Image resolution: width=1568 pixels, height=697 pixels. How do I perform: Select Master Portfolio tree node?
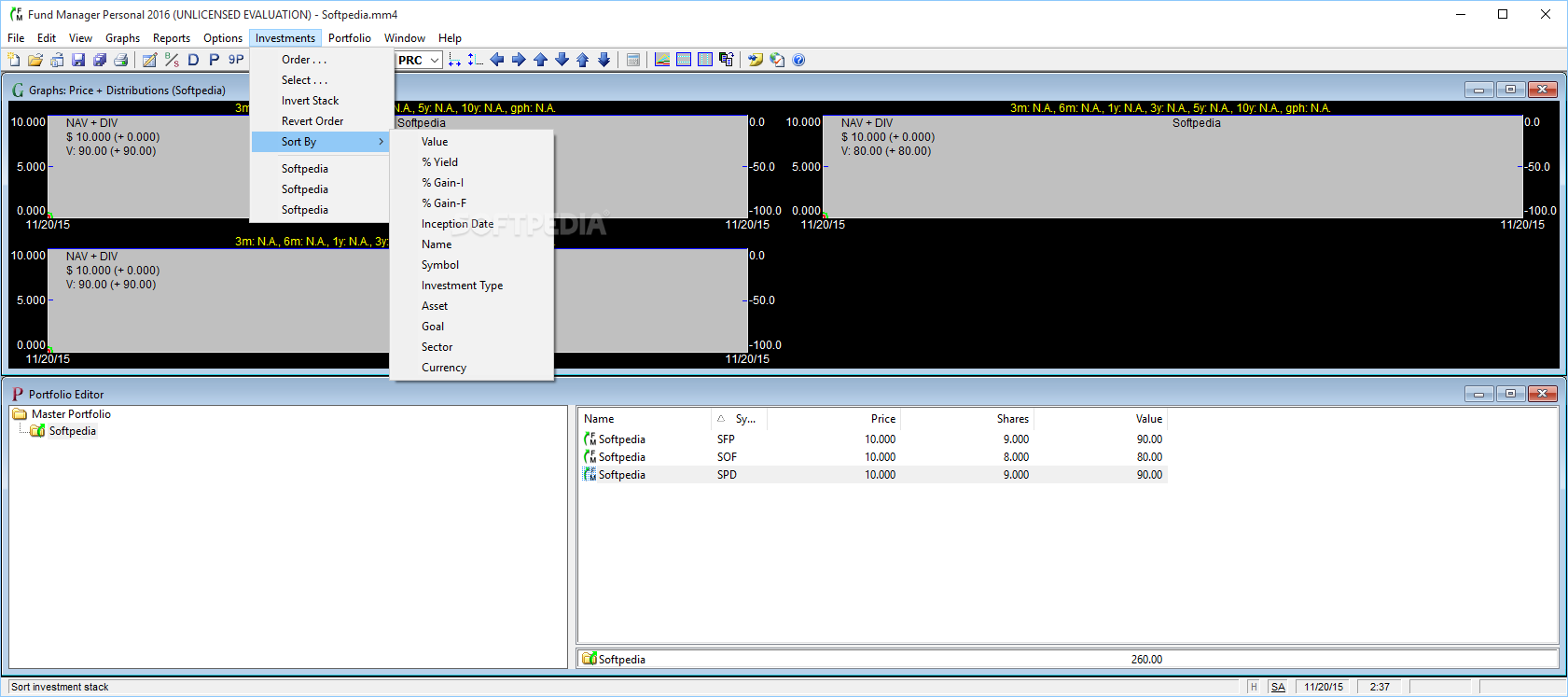pyautogui.click(x=71, y=414)
